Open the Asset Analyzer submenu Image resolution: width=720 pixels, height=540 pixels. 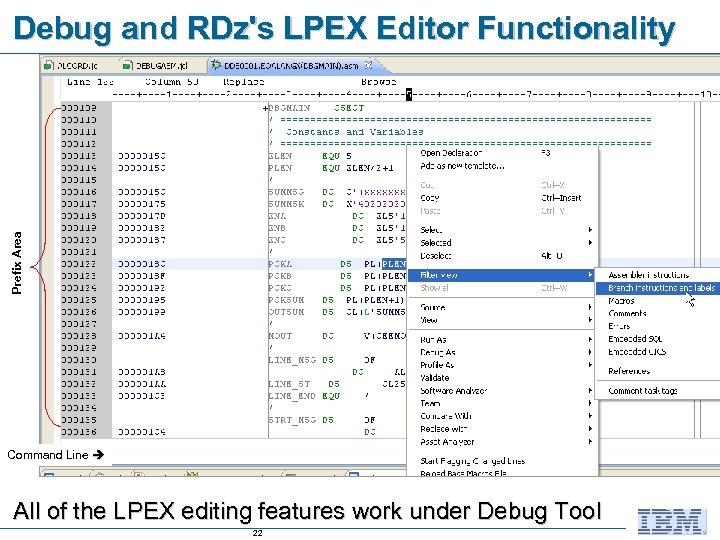pyautogui.click(x=447, y=442)
